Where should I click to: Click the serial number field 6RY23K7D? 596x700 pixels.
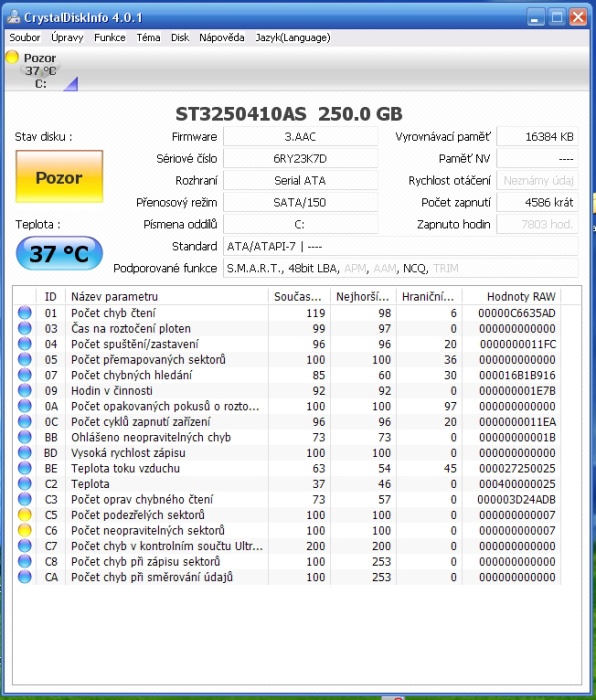(300, 158)
